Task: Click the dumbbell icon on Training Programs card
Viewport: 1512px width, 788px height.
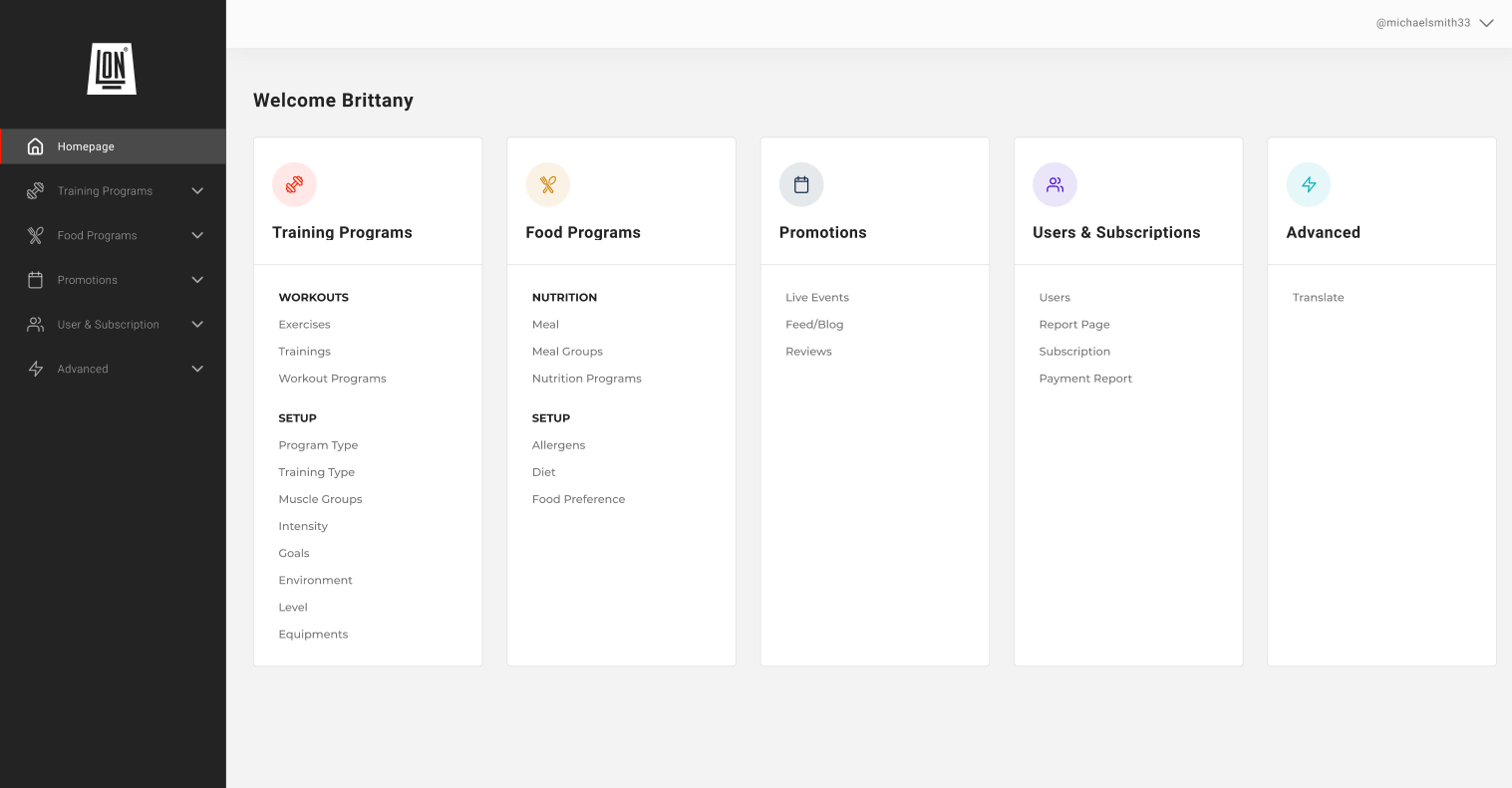Action: click(x=294, y=184)
